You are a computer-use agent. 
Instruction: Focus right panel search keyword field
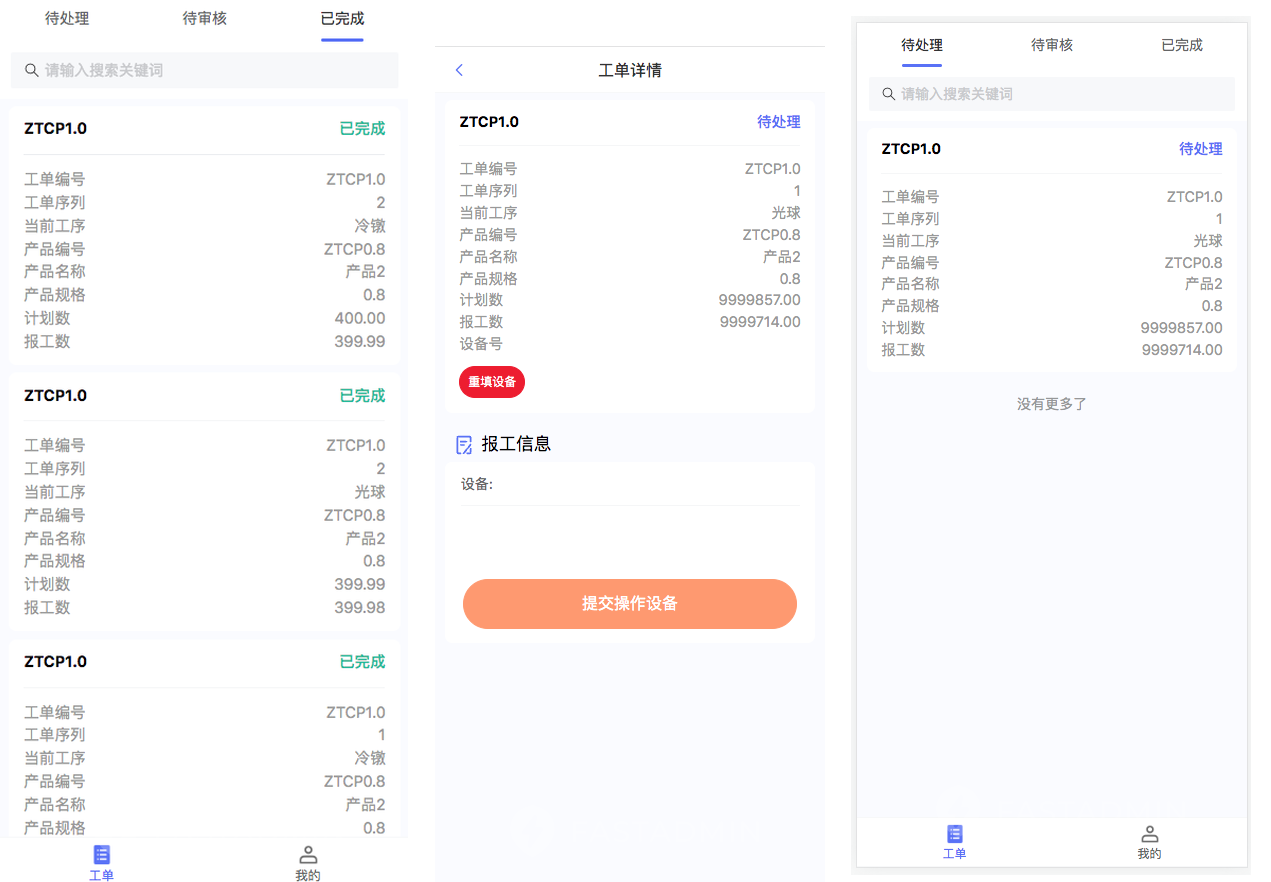[x=1052, y=94]
